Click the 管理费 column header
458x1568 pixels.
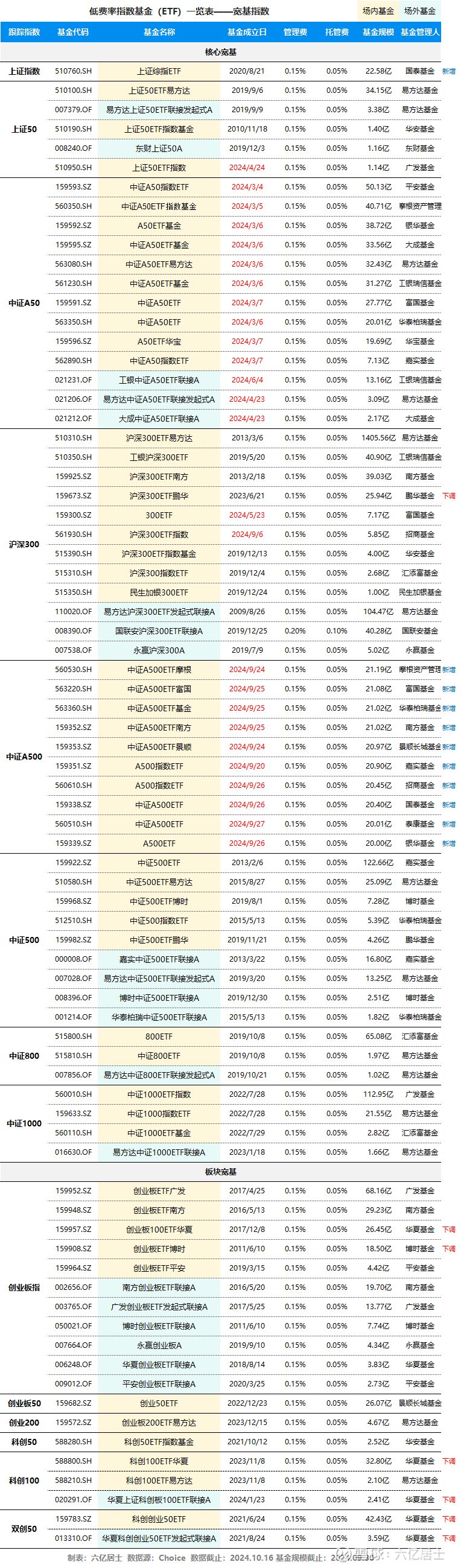tap(296, 32)
